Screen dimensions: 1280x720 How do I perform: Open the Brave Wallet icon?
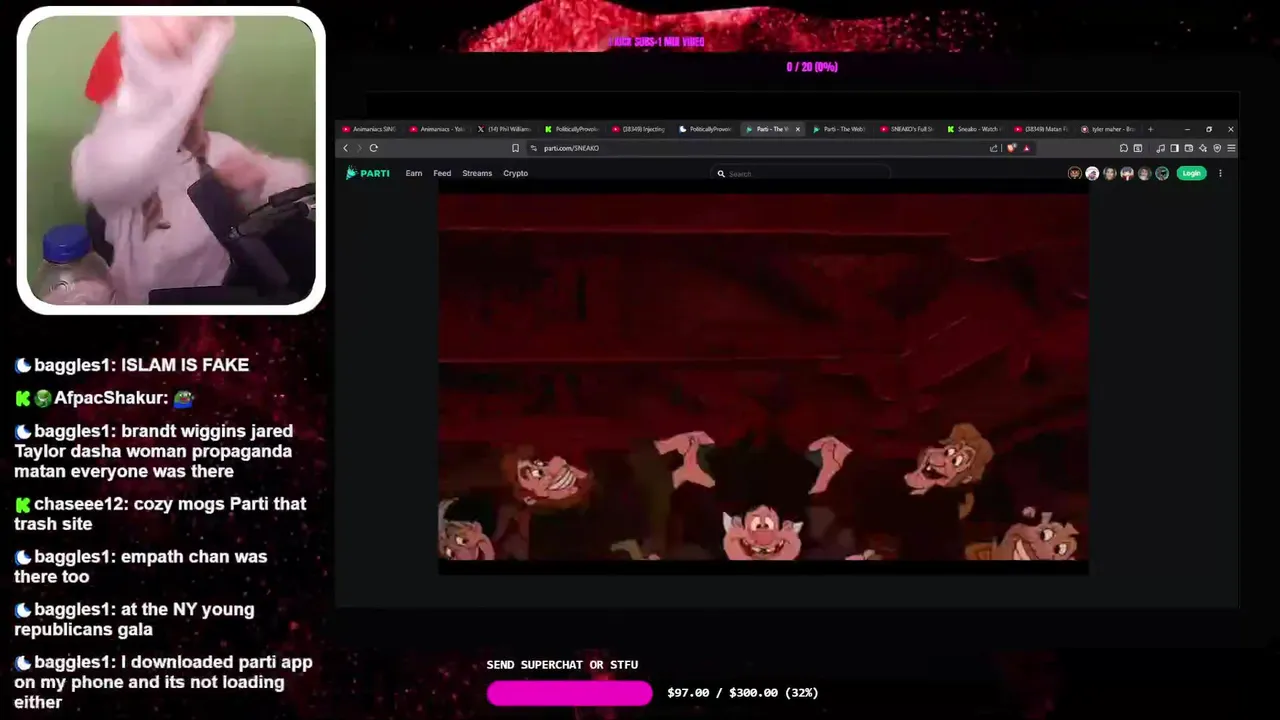pyautogui.click(x=1188, y=148)
